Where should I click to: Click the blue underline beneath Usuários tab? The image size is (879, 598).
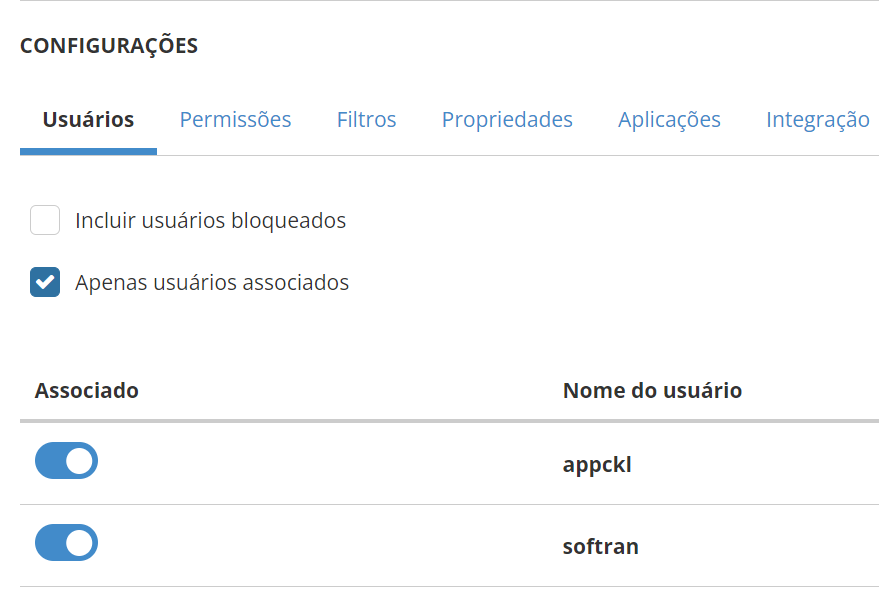click(88, 151)
